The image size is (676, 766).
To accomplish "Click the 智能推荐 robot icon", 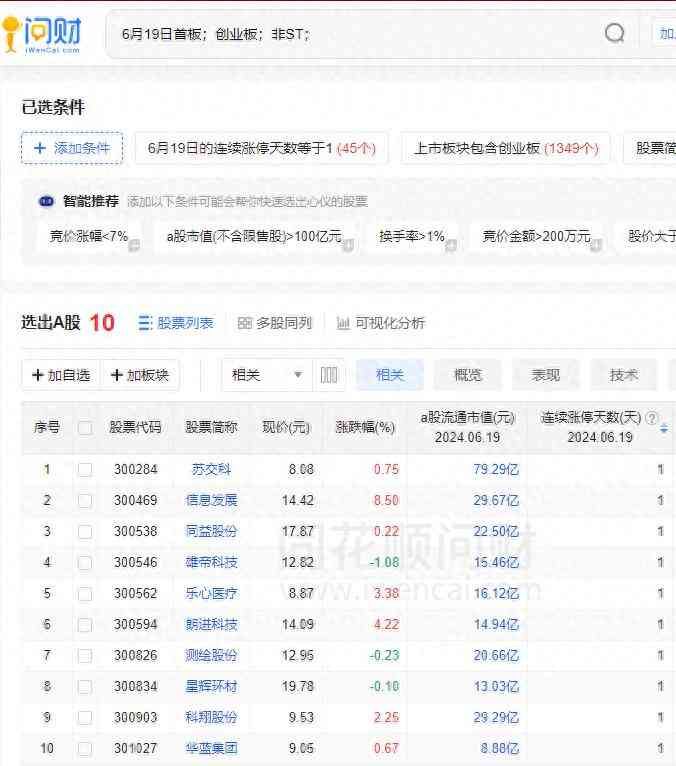I will point(46,201).
